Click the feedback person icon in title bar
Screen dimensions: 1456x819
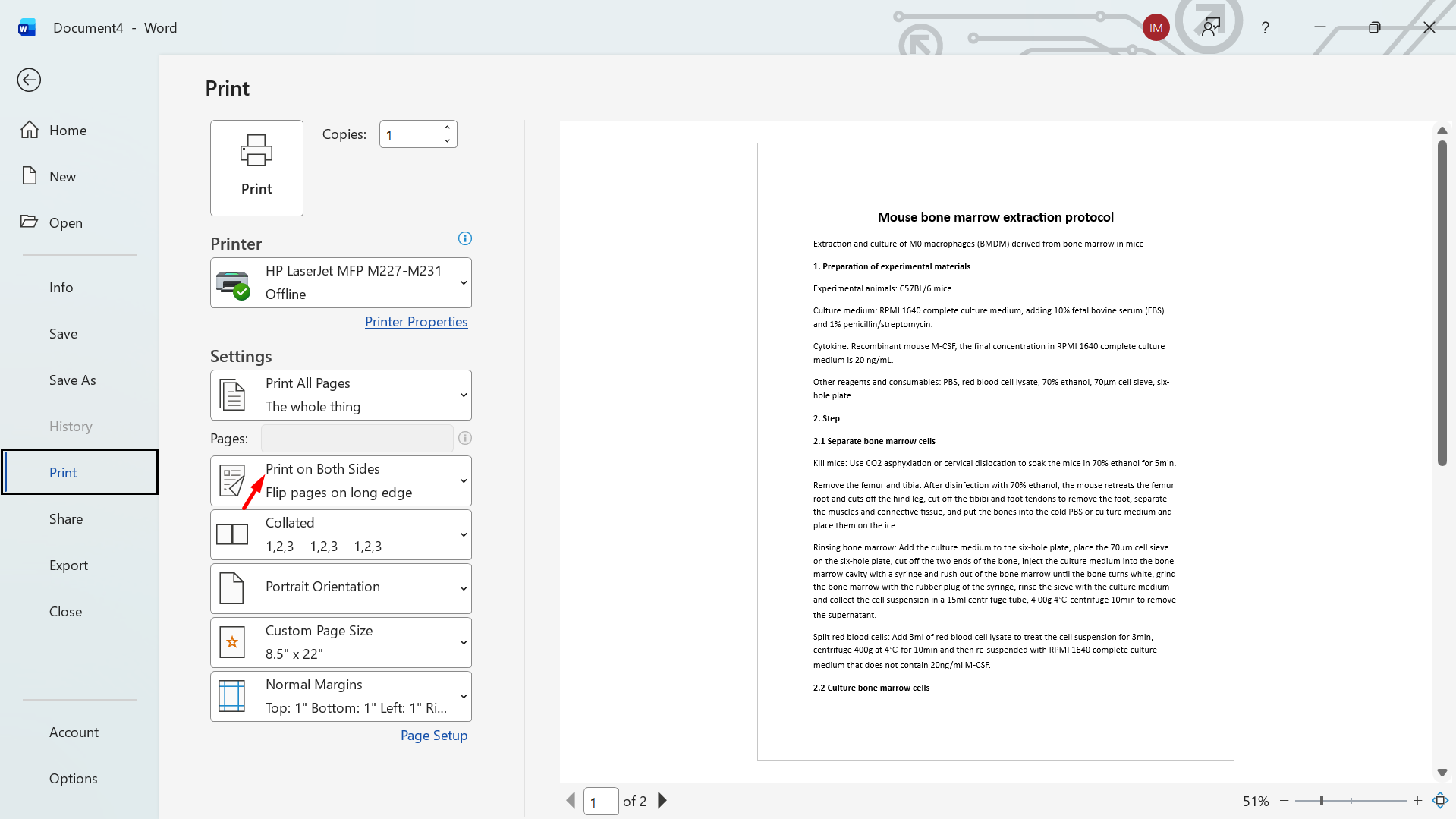1211,27
